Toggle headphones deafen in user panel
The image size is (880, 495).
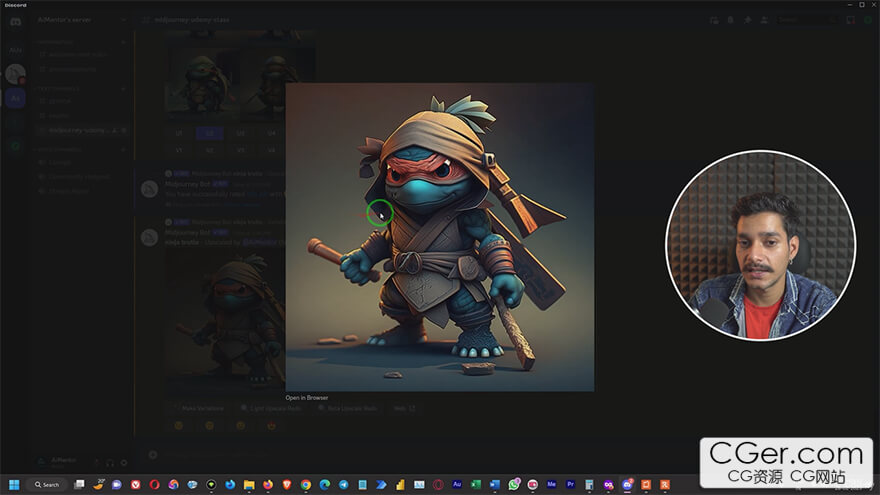[x=110, y=462]
